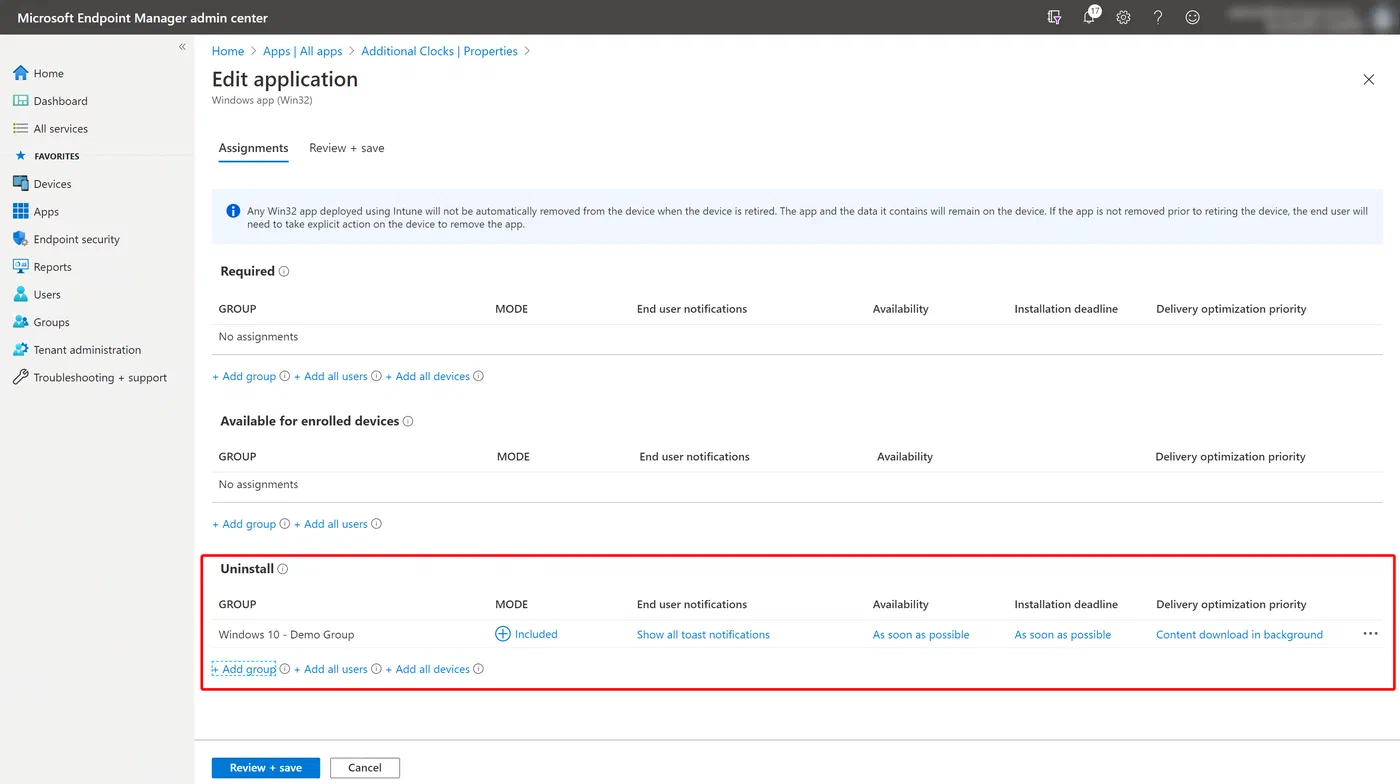This screenshot has width=1400, height=784.
Task: Open more options ellipsis for Demo Group row
Action: (1370, 633)
